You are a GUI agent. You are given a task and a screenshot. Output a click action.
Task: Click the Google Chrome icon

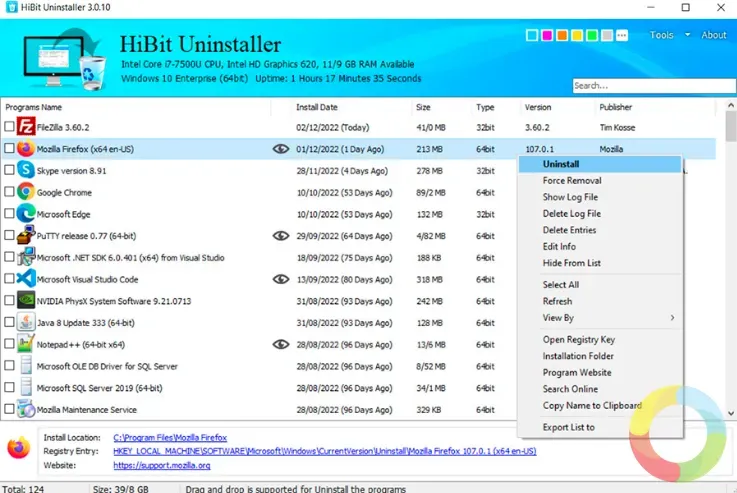pyautogui.click(x=26, y=192)
